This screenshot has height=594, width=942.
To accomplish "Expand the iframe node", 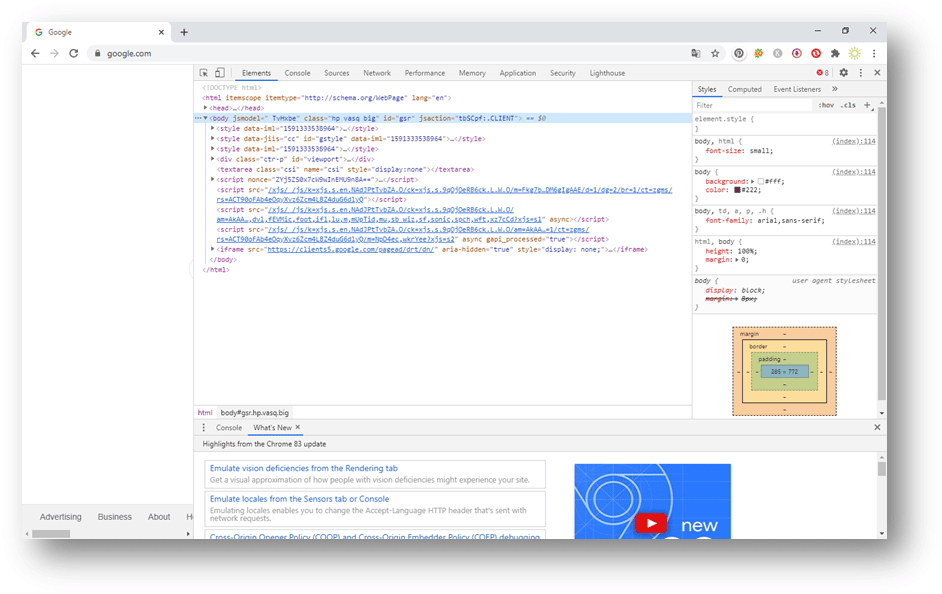I will (213, 249).
